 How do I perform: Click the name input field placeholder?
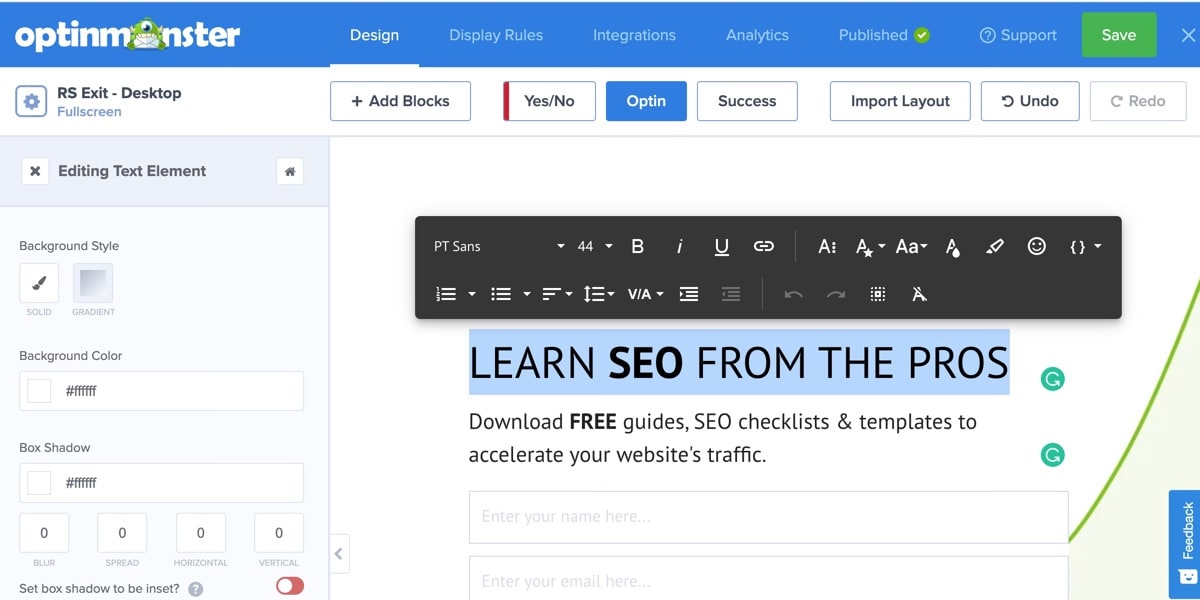pos(768,517)
